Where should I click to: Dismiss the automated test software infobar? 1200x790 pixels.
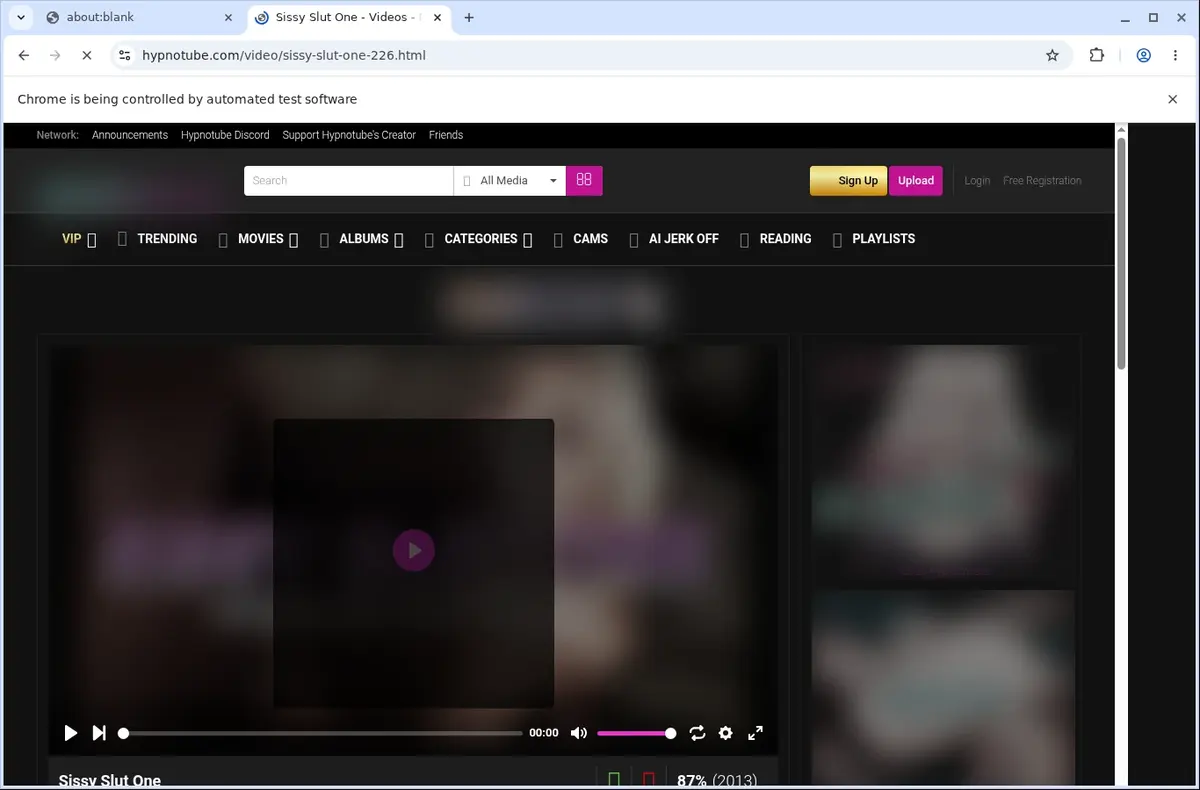[x=1173, y=99]
